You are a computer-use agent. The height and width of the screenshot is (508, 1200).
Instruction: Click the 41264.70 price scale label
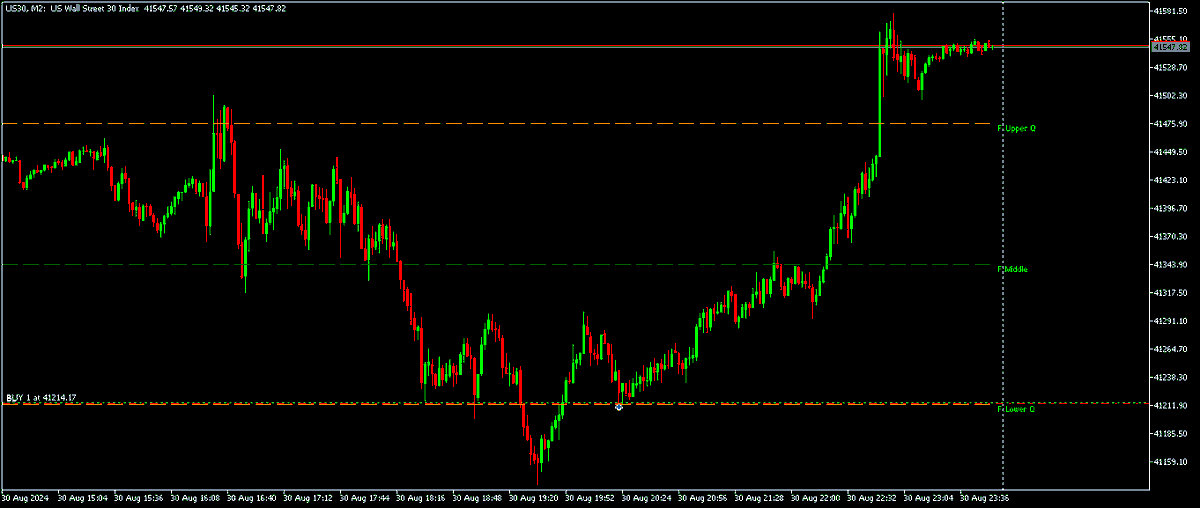coord(1170,349)
